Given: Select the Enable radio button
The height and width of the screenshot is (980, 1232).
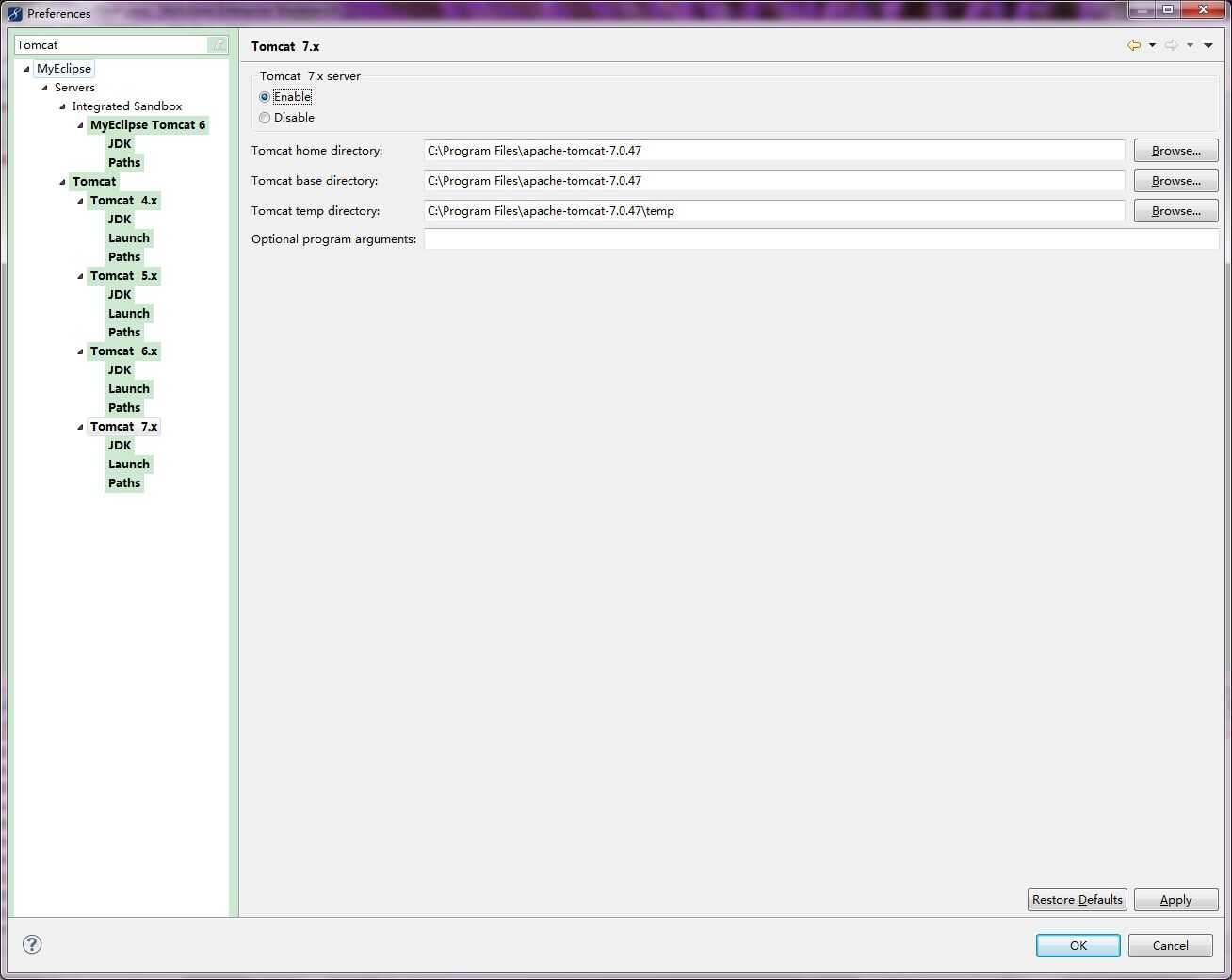Looking at the screenshot, I should (265, 97).
